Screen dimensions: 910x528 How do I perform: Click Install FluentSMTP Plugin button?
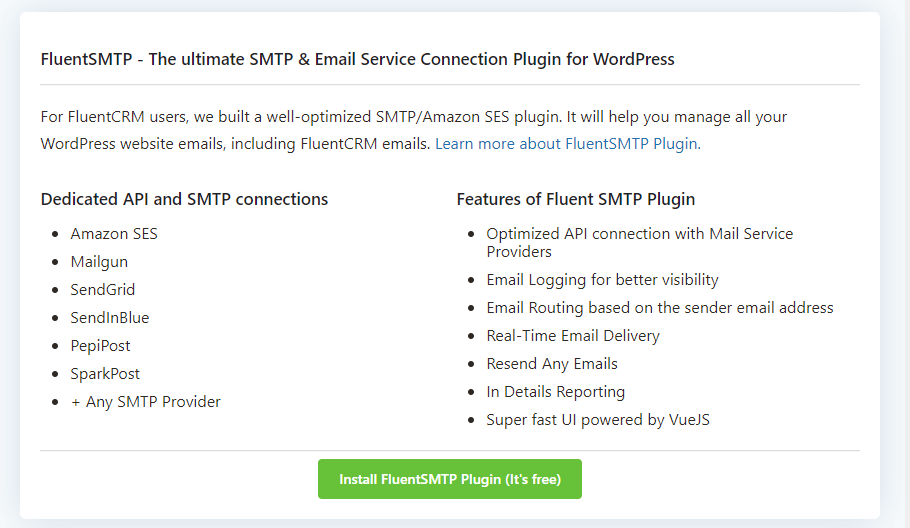[450, 479]
